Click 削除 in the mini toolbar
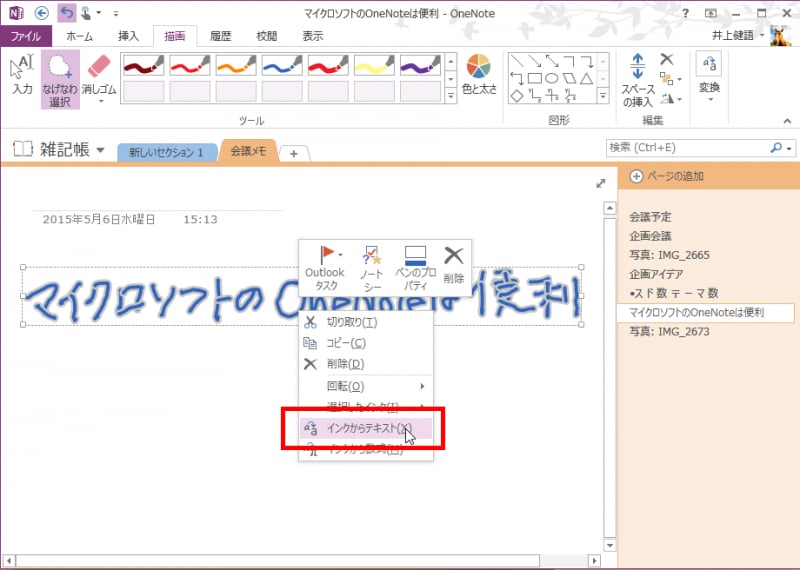This screenshot has width=800, height=570. pyautogui.click(x=454, y=265)
